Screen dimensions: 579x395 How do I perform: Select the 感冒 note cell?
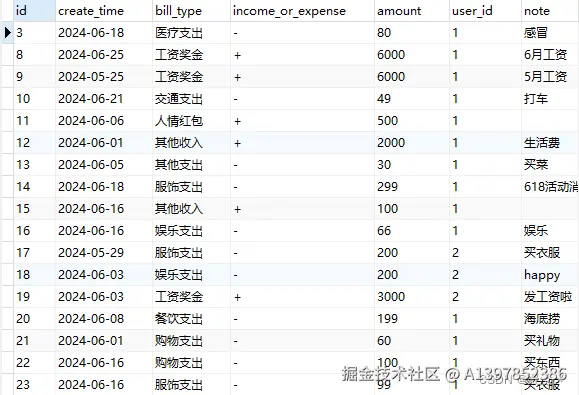click(x=550, y=33)
